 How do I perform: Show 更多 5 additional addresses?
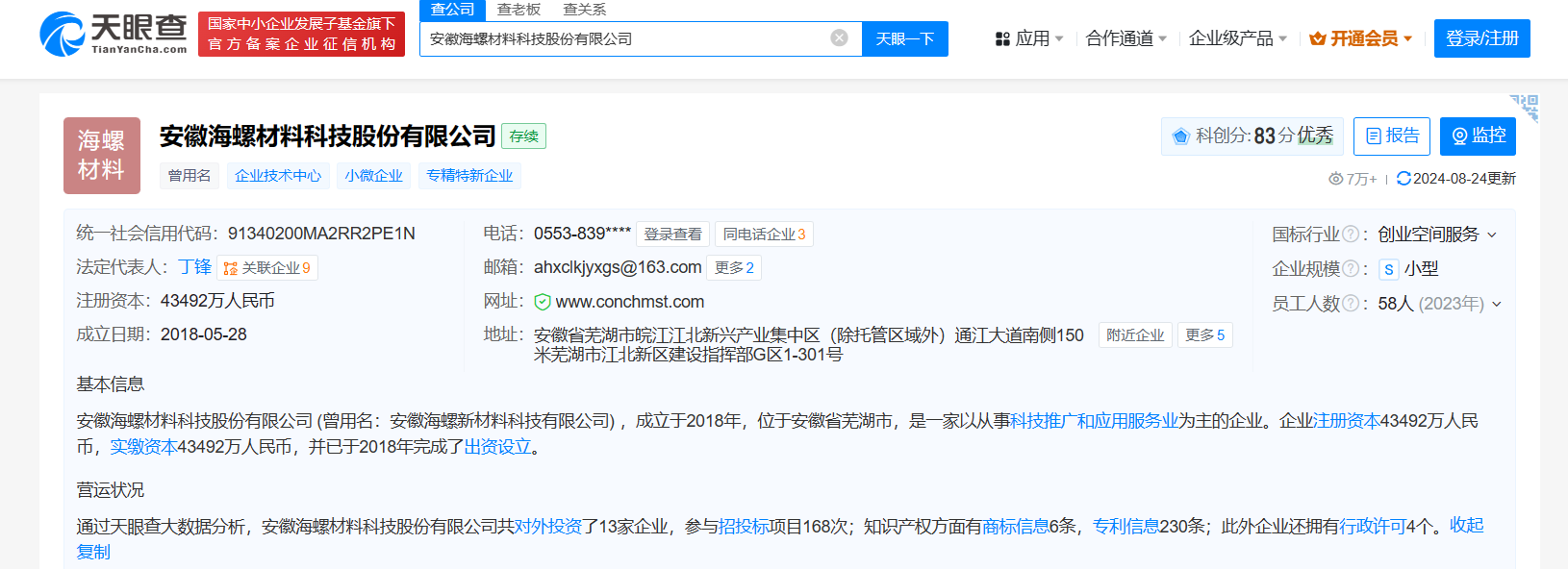coord(1205,335)
